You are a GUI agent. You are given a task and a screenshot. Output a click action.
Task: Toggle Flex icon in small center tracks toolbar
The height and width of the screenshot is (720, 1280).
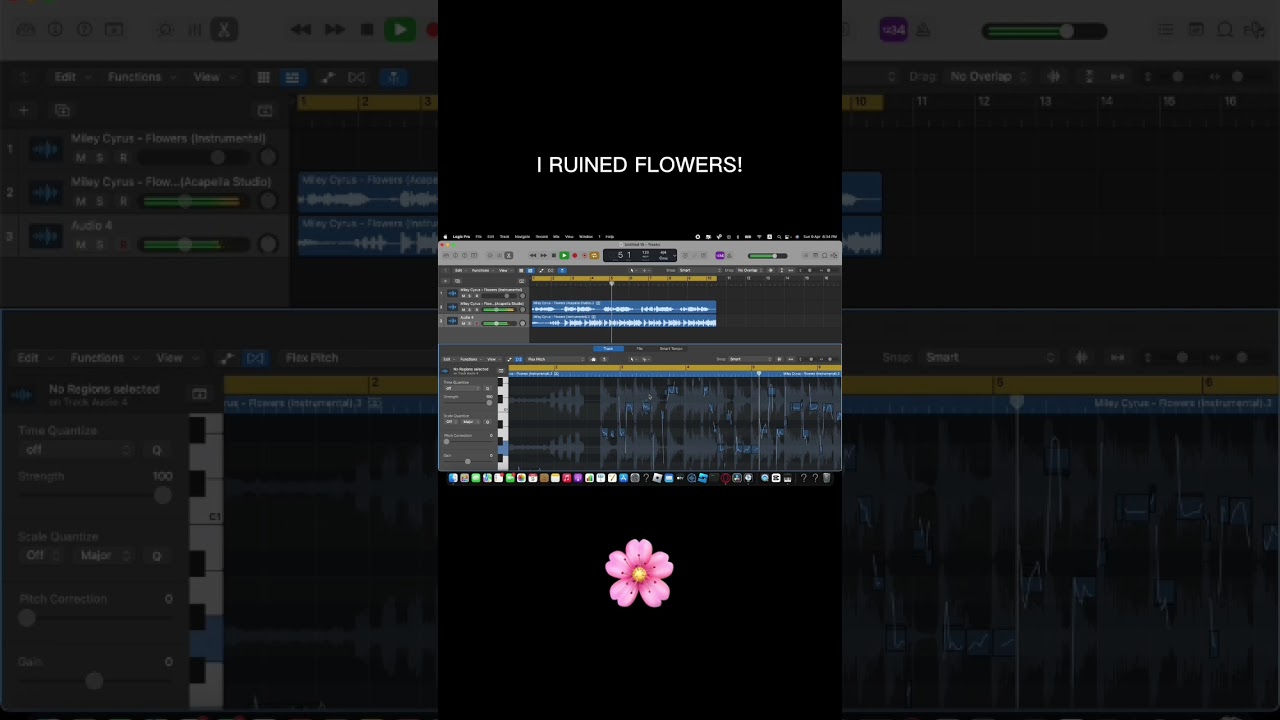tap(550, 270)
